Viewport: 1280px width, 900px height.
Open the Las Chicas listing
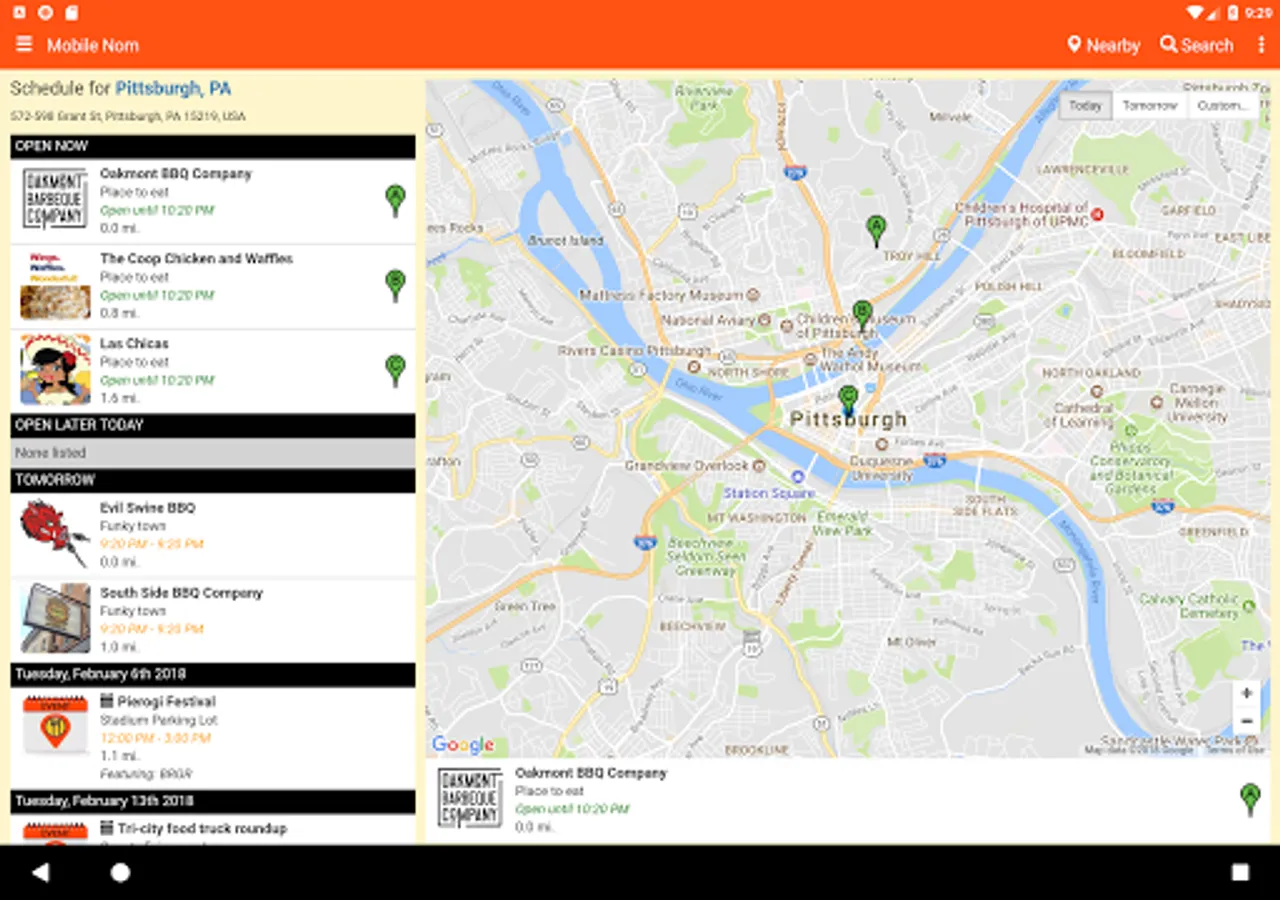click(213, 371)
